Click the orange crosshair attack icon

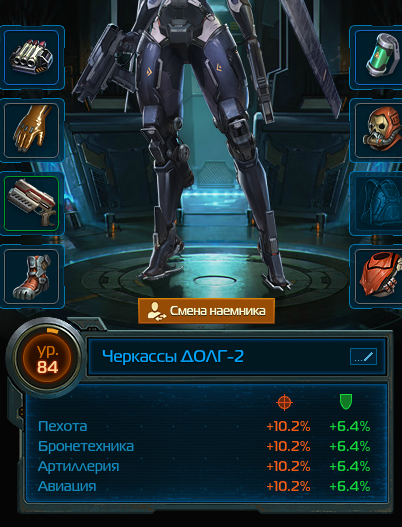pos(284,402)
